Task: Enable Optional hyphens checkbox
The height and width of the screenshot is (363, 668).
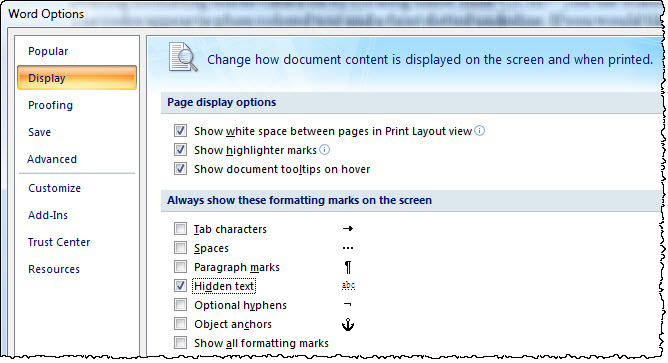Action: click(180, 305)
